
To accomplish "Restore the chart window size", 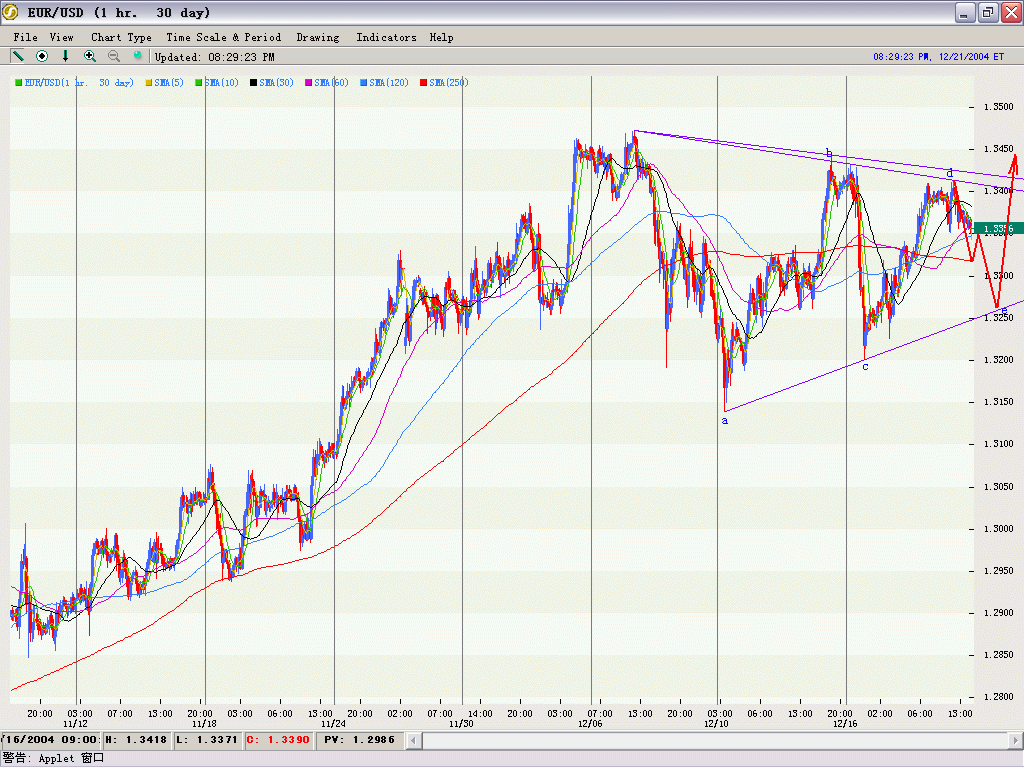I will (986, 13).
